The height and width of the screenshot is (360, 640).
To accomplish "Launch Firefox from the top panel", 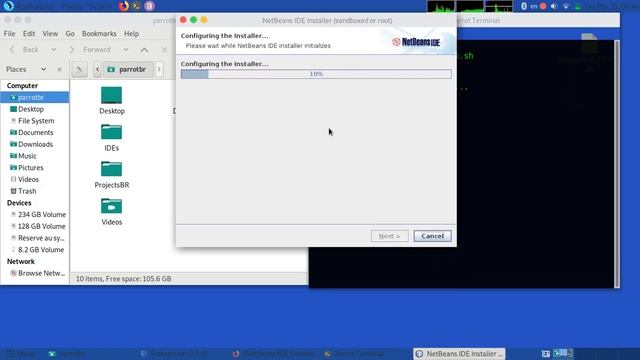I will (x=123, y=6).
